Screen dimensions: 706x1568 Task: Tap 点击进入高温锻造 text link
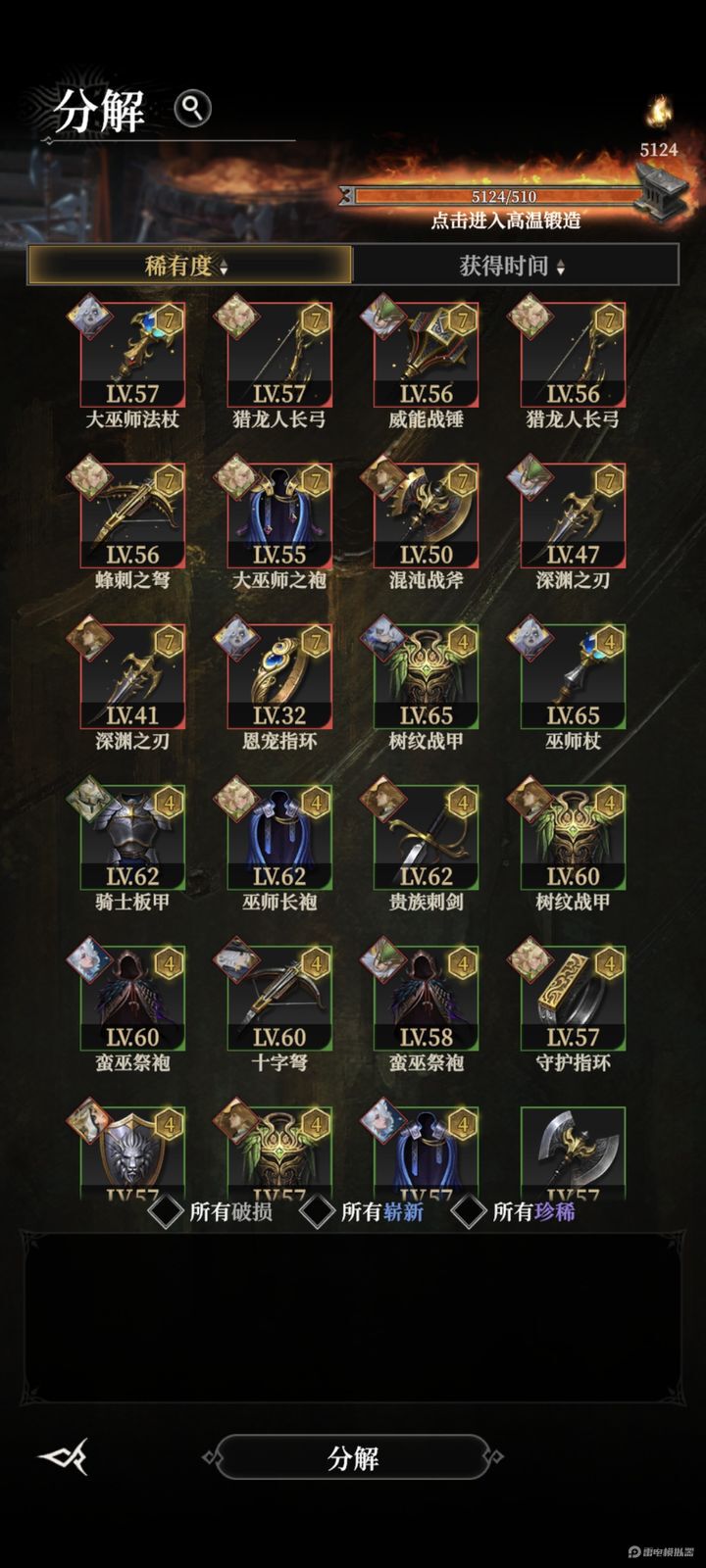506,220
